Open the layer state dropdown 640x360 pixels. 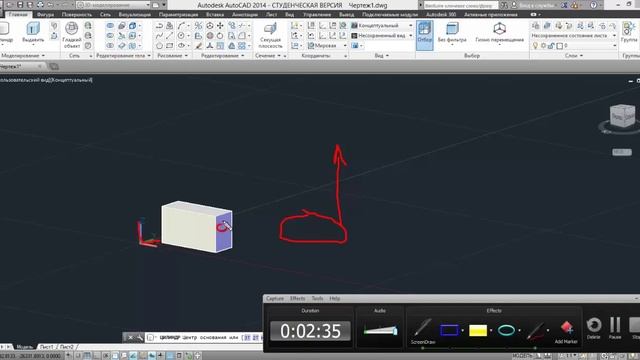[573, 36]
